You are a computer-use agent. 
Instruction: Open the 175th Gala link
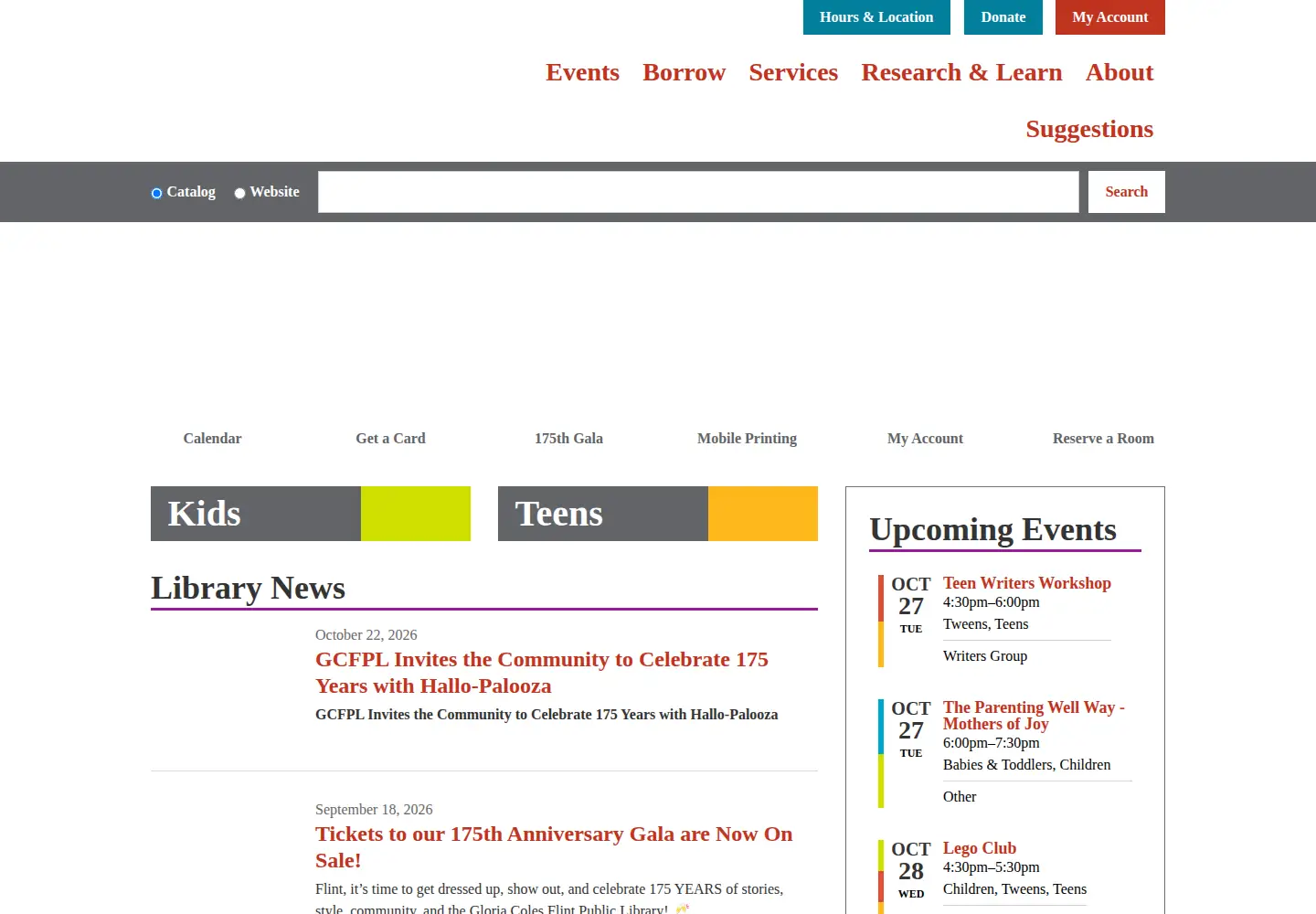click(568, 439)
